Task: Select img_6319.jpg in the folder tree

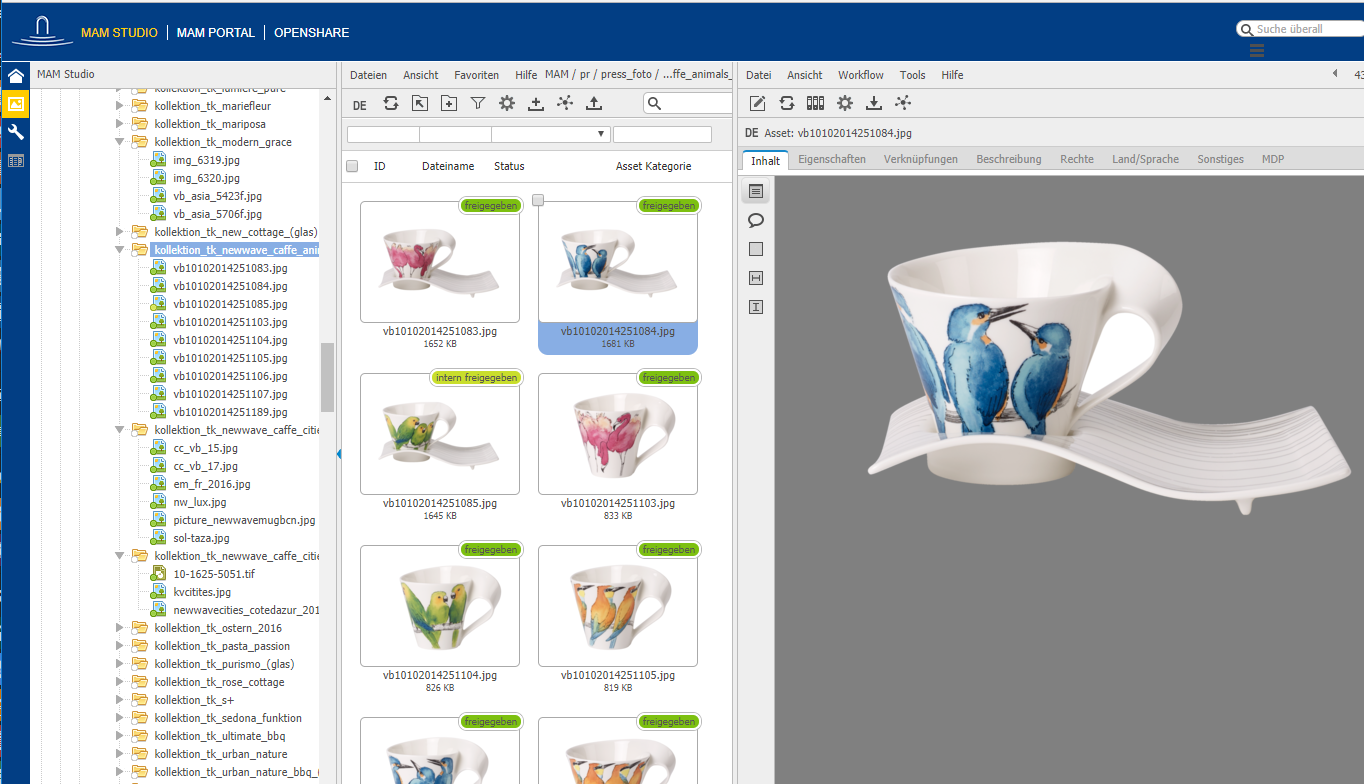Action: [206, 160]
